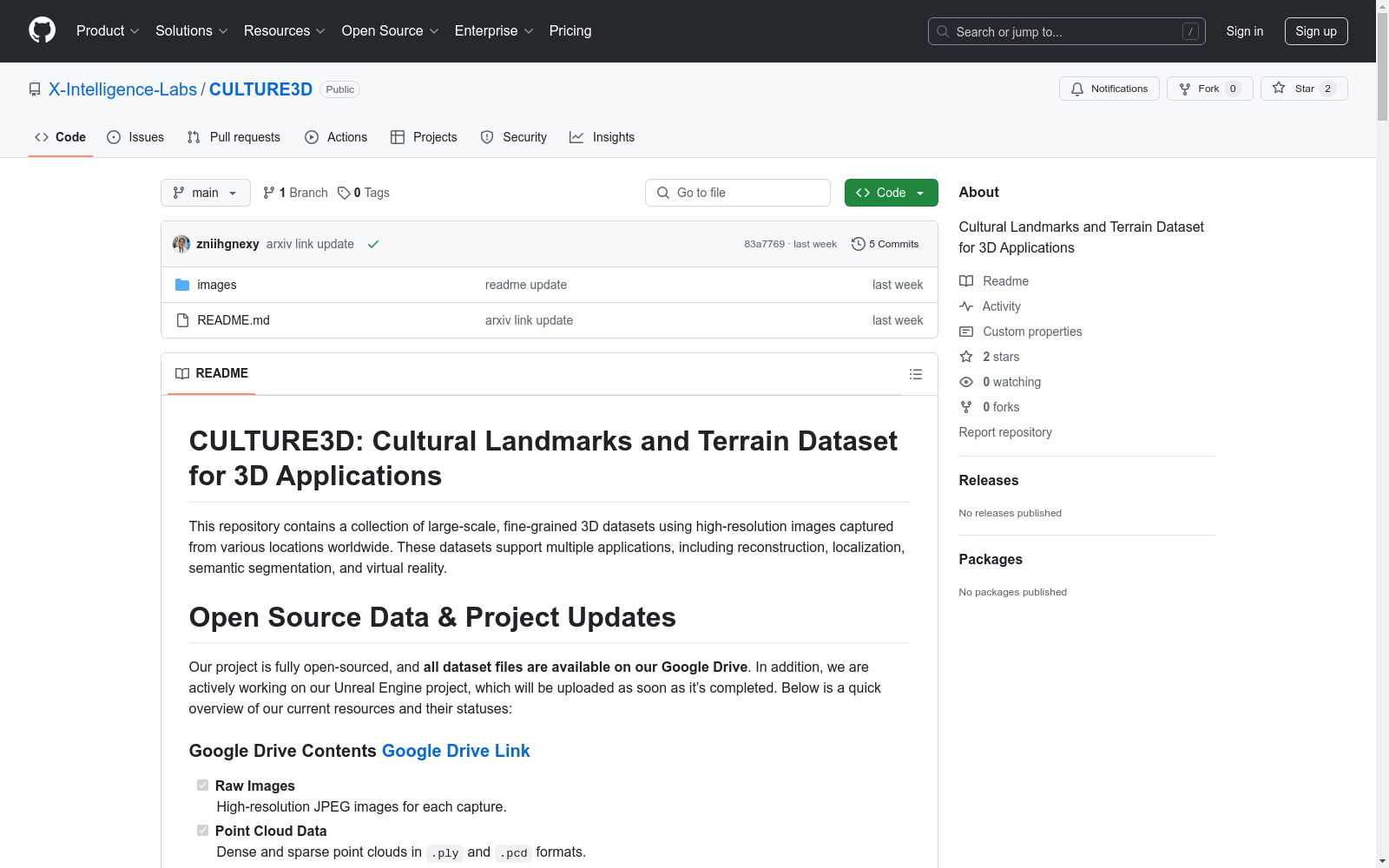Click the page vertical scrollbar thumb
This screenshot has width=1389, height=868.
coord(1382,65)
